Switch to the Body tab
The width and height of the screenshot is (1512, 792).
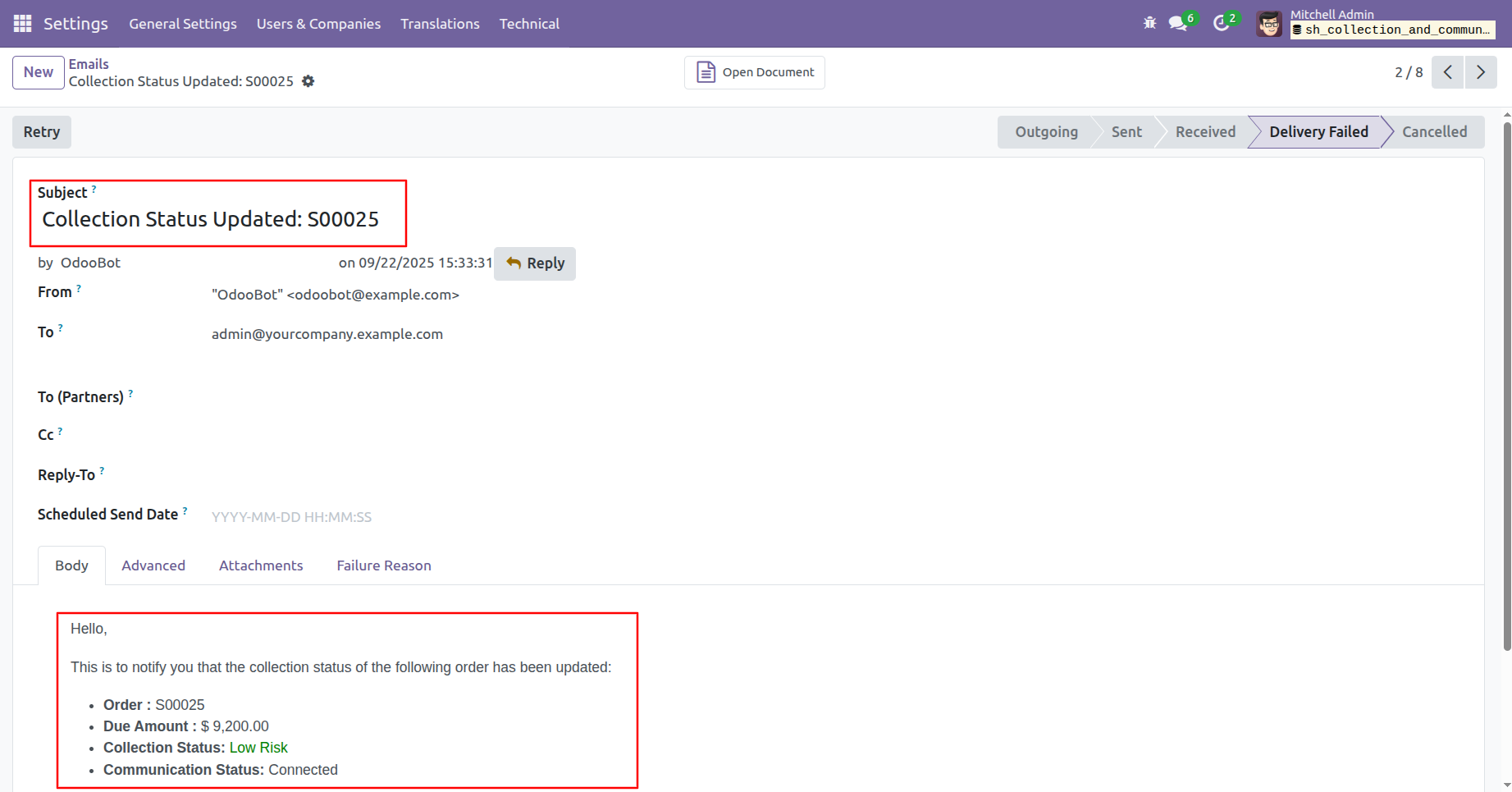71,565
